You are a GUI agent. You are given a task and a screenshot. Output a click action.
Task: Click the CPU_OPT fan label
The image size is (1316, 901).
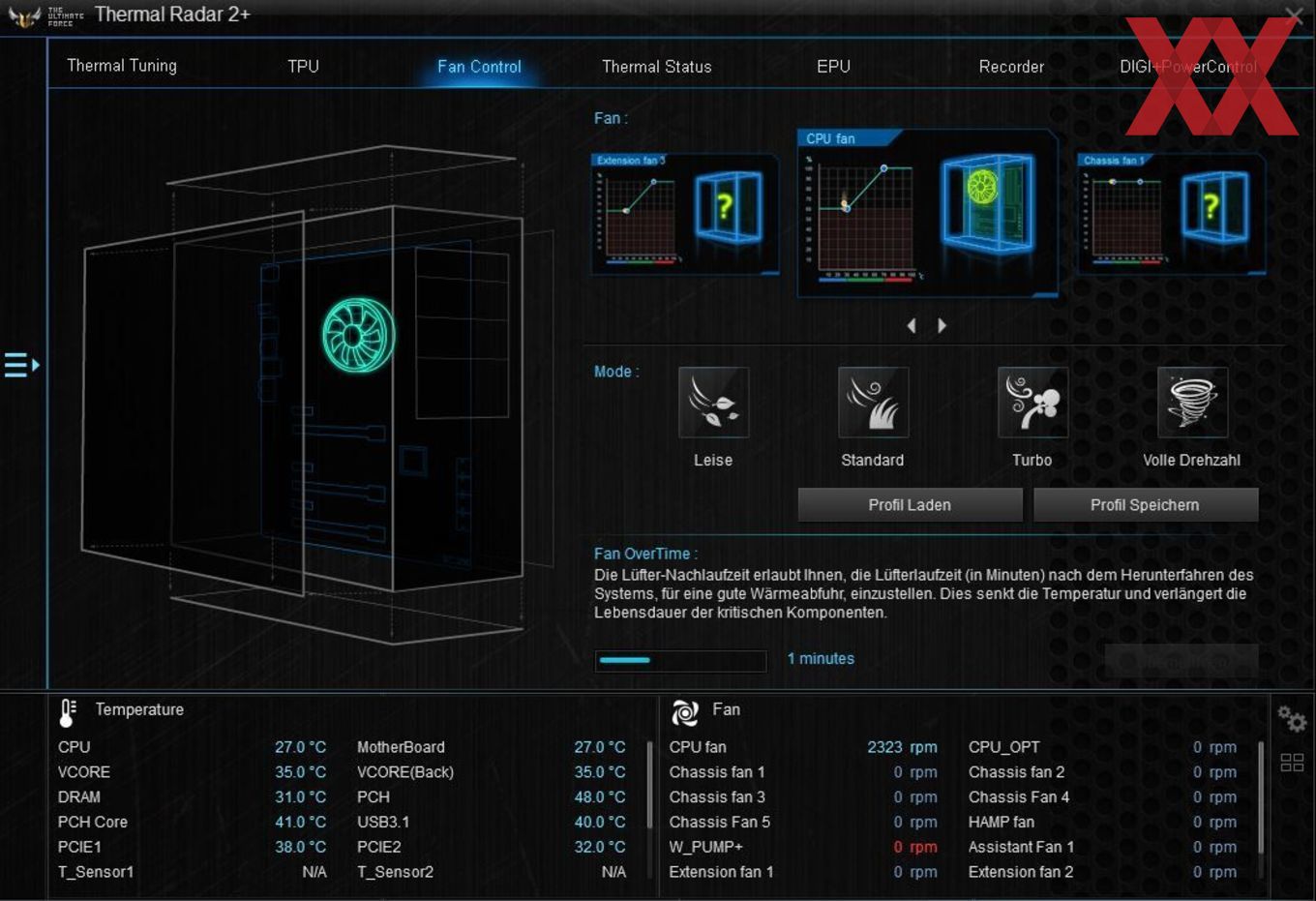[1004, 747]
